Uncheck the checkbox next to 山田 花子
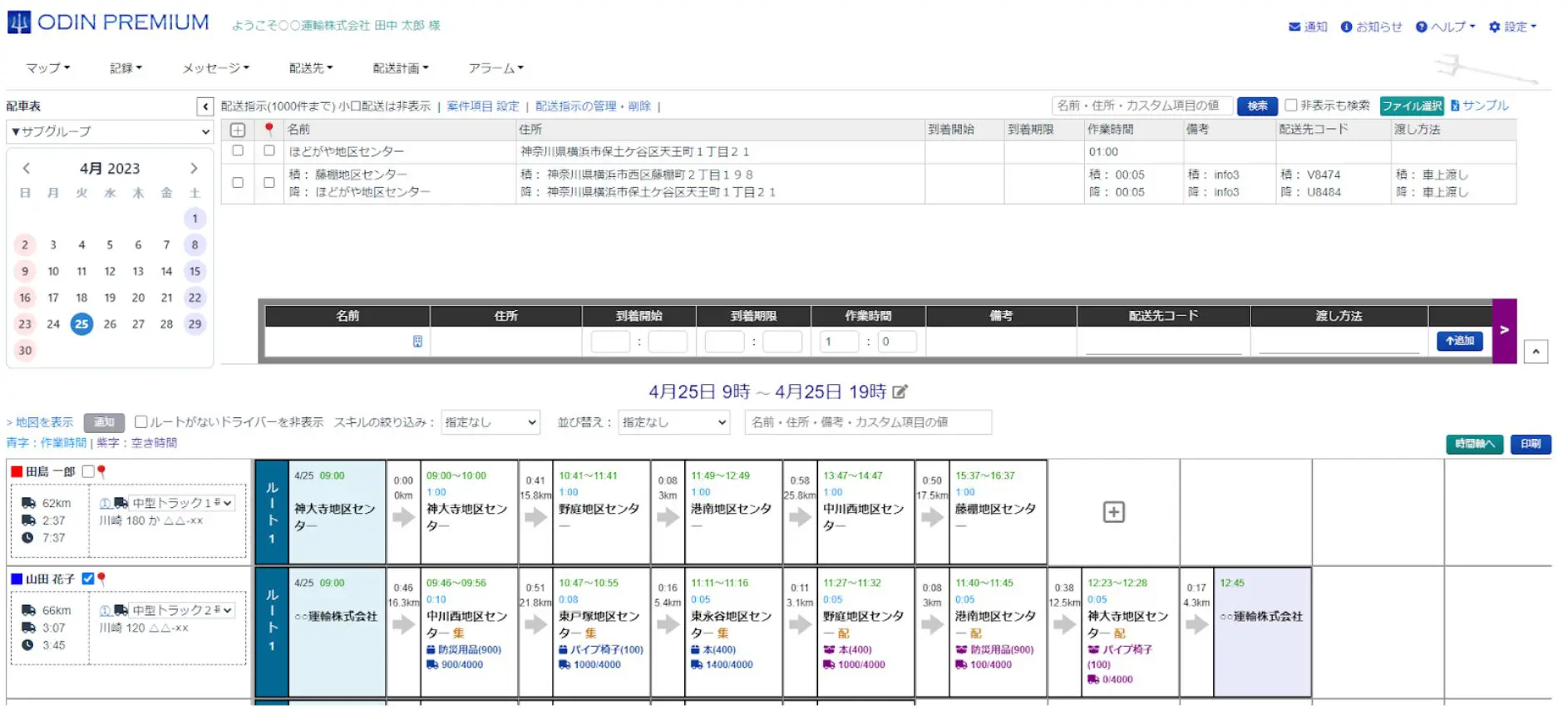This screenshot has height=709, width=1568. (88, 579)
